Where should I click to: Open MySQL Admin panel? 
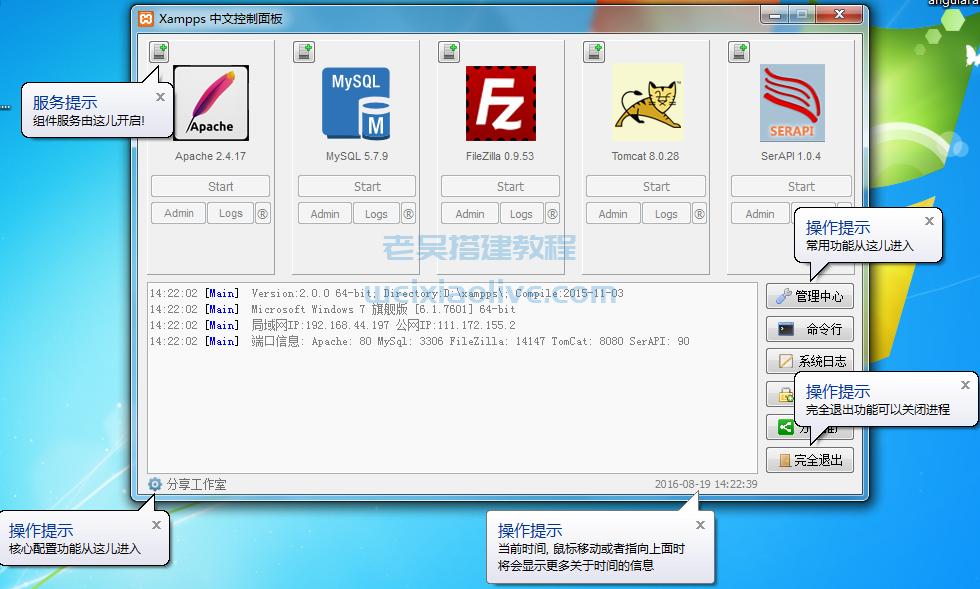tap(324, 213)
